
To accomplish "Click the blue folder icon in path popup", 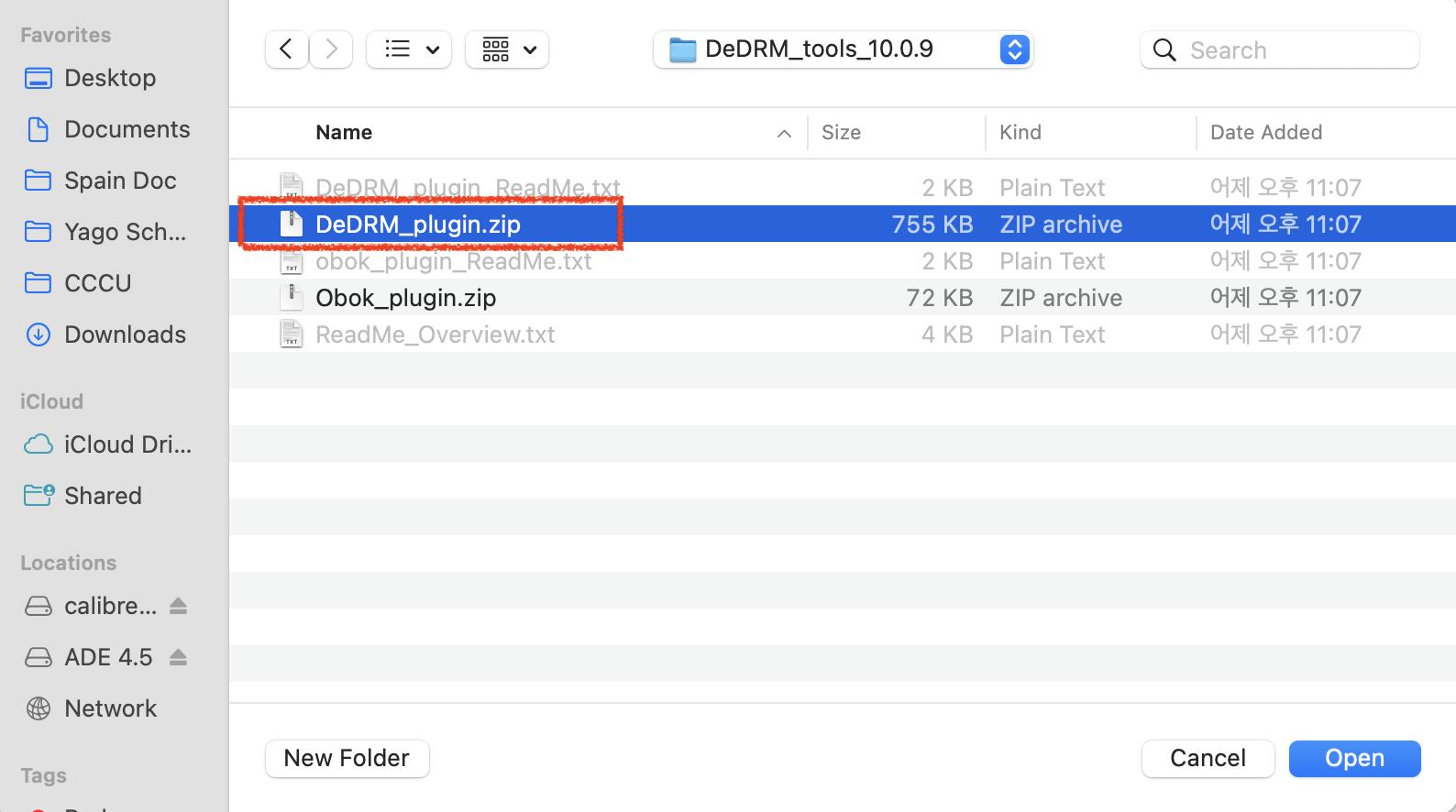I will coord(683,49).
